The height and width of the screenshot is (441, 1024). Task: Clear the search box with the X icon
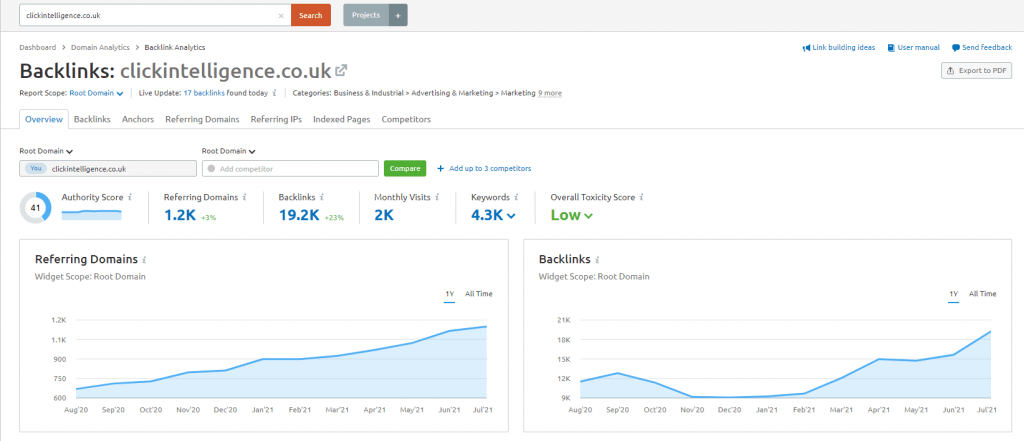(x=281, y=15)
